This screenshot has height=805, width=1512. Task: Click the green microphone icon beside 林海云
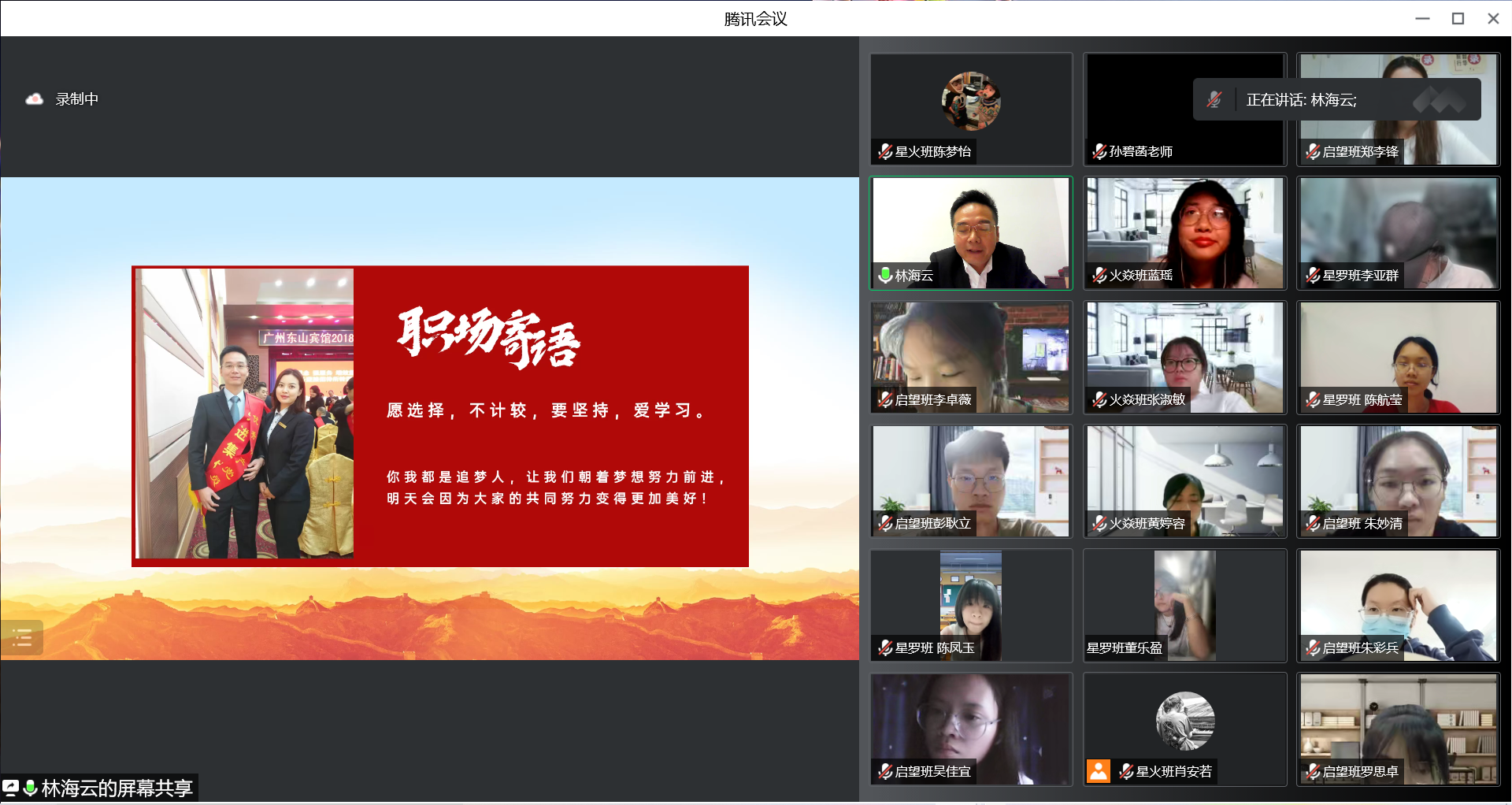point(885,275)
